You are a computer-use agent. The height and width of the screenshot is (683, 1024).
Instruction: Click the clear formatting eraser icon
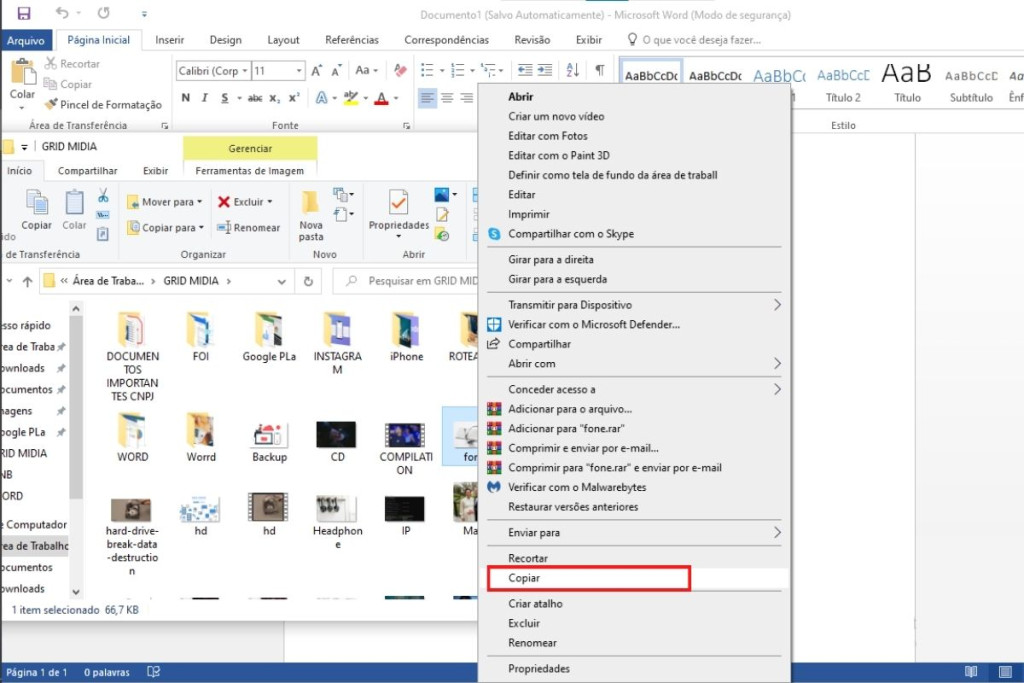click(x=398, y=71)
